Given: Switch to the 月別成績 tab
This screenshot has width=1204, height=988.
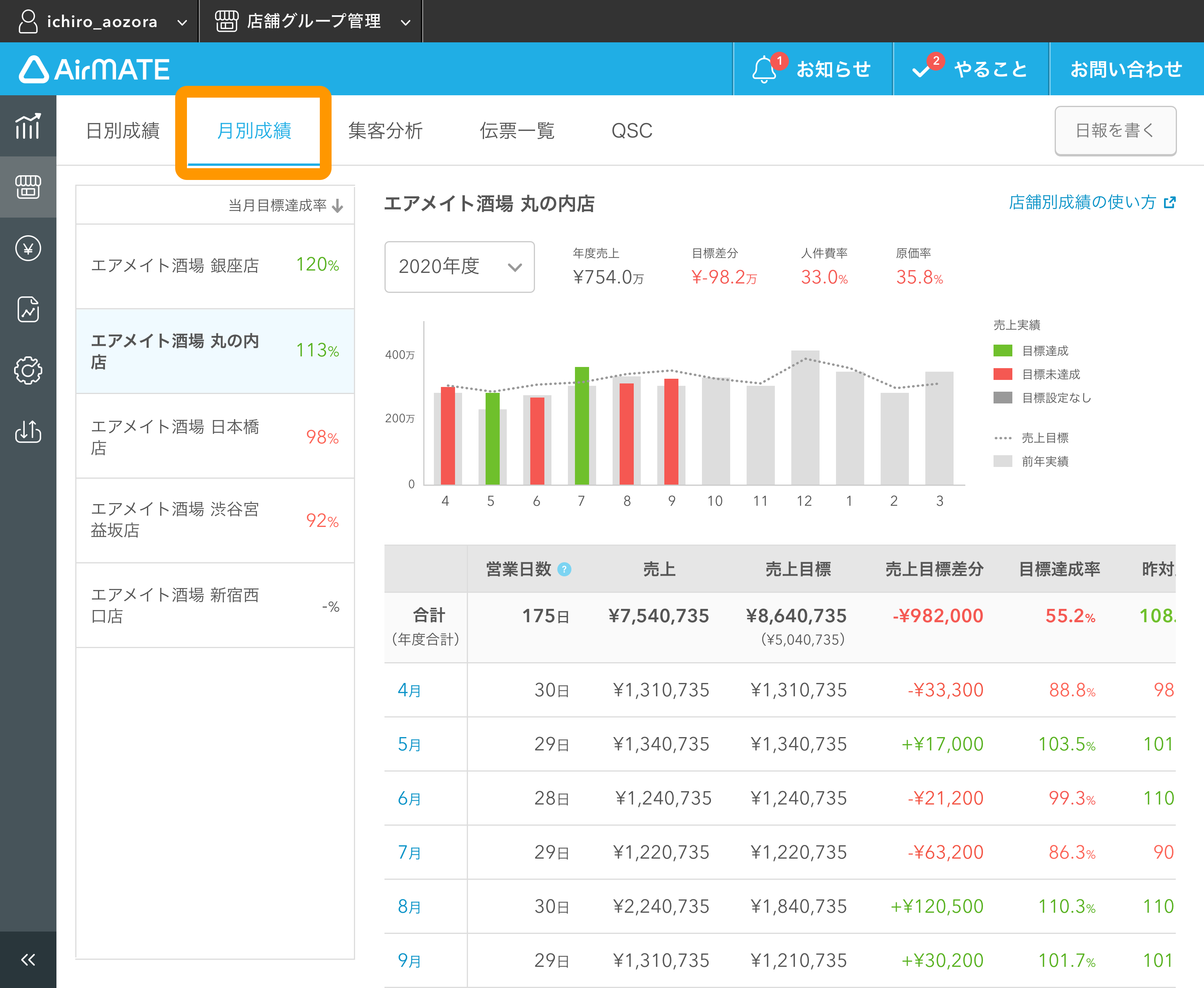Looking at the screenshot, I should (x=254, y=130).
